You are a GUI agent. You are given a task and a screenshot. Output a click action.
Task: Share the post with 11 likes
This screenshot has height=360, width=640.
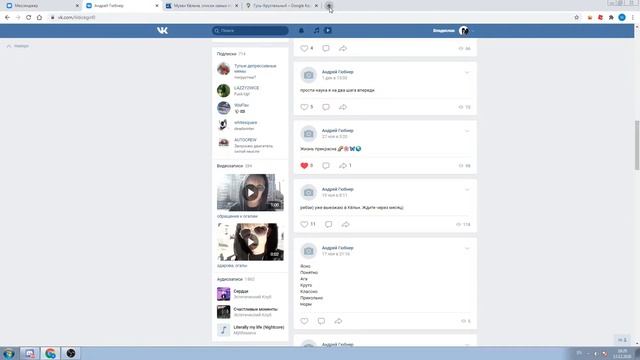345,224
